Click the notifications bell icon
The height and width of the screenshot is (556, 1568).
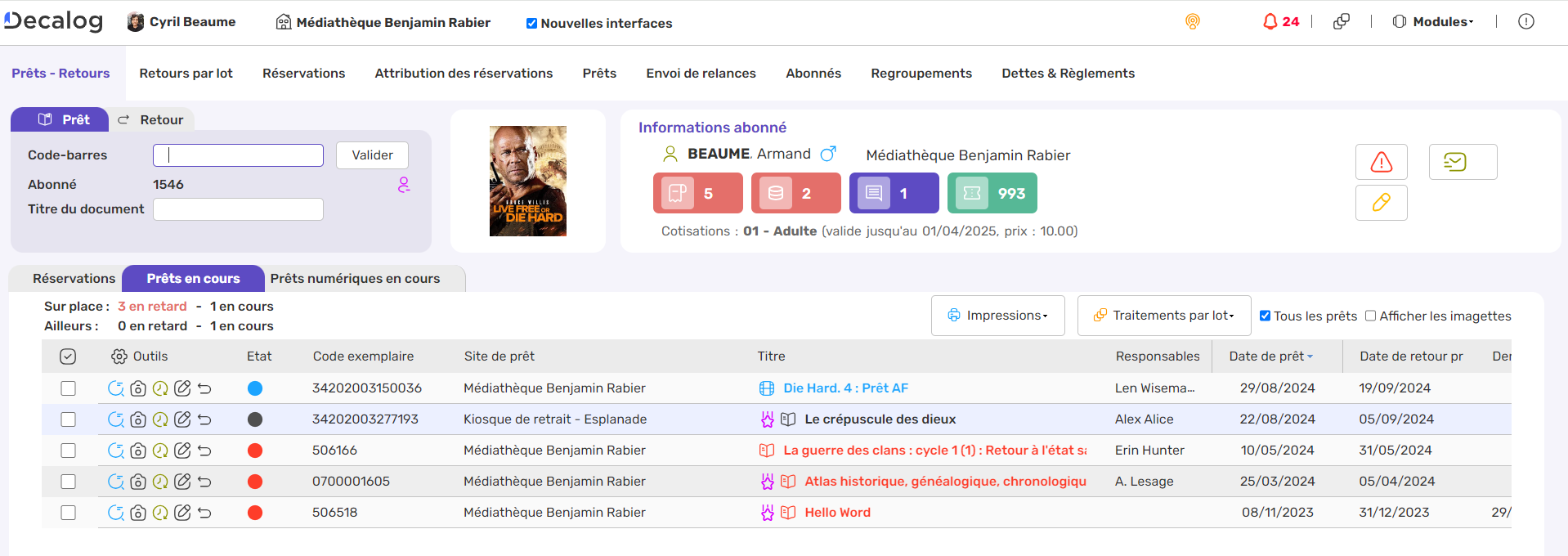click(x=1270, y=22)
